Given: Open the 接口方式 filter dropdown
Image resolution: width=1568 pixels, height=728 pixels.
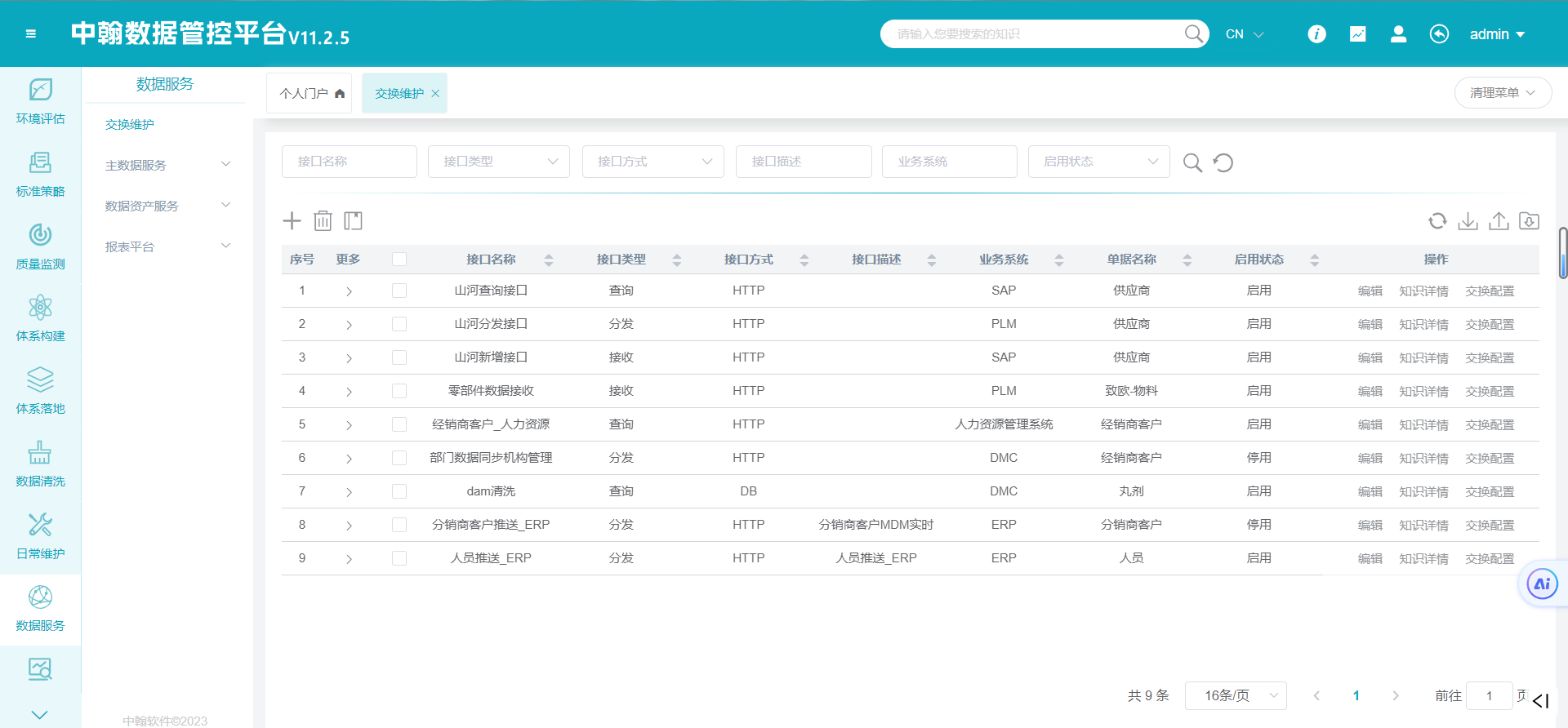Looking at the screenshot, I should [x=653, y=162].
